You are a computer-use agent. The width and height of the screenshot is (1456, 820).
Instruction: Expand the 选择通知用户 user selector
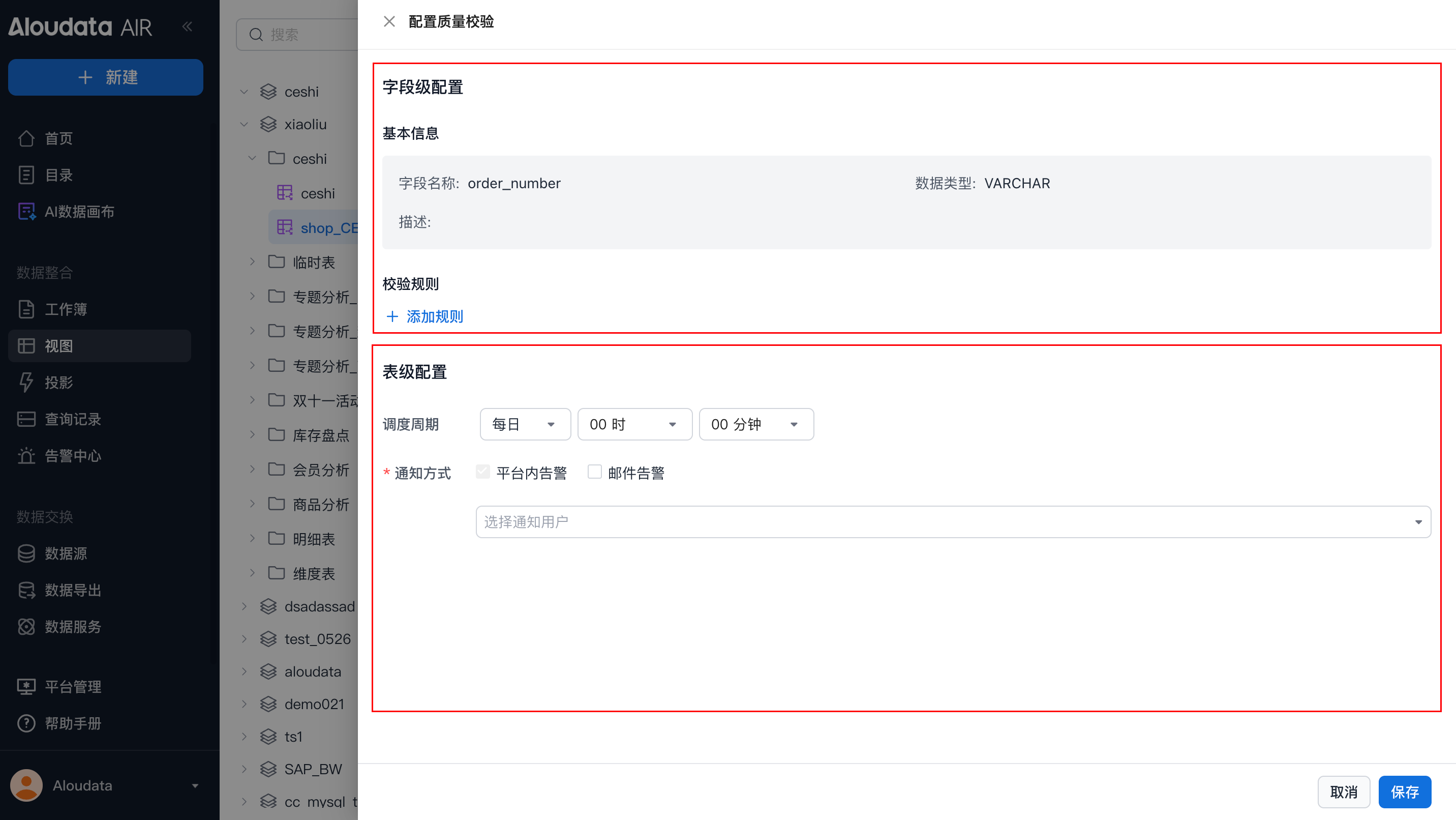point(953,521)
